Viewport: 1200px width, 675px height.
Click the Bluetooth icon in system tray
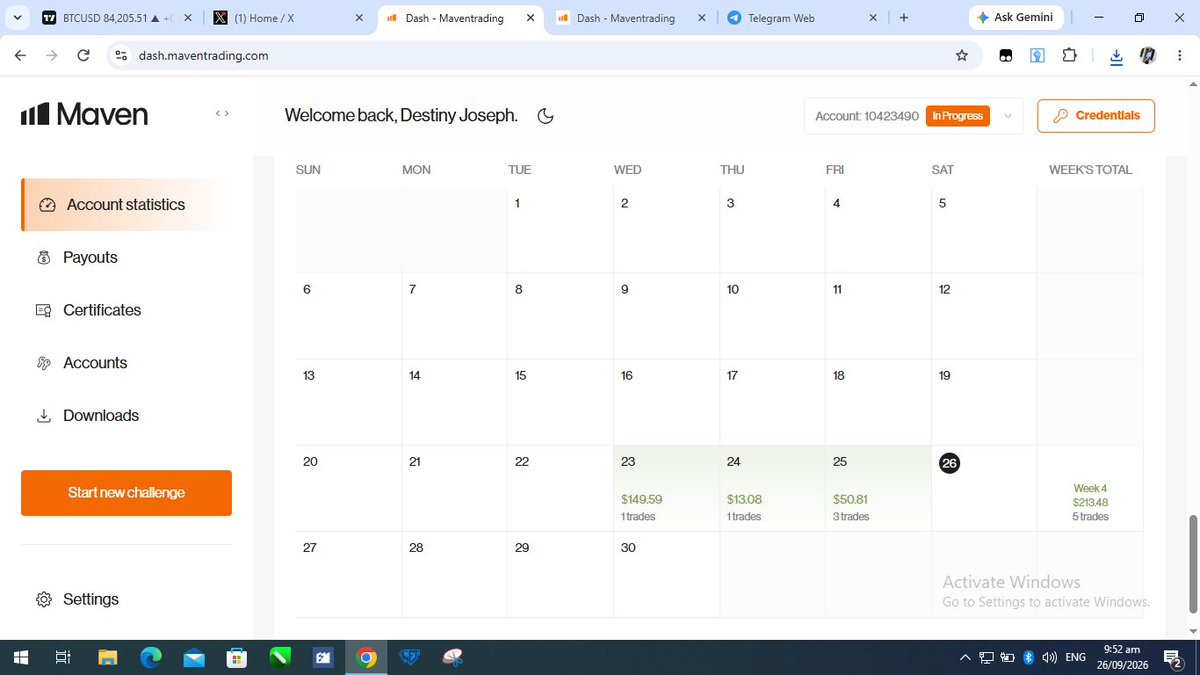pyautogui.click(x=1028, y=658)
